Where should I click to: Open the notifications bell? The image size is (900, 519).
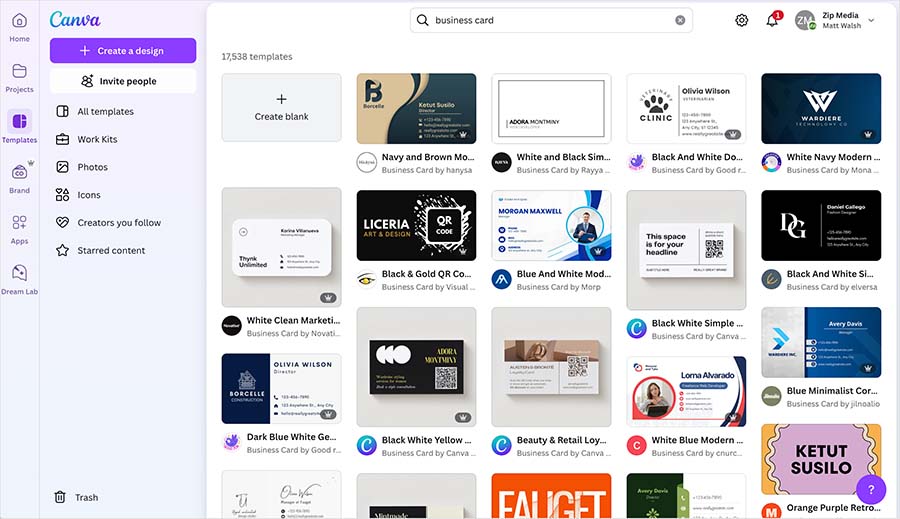click(x=773, y=20)
